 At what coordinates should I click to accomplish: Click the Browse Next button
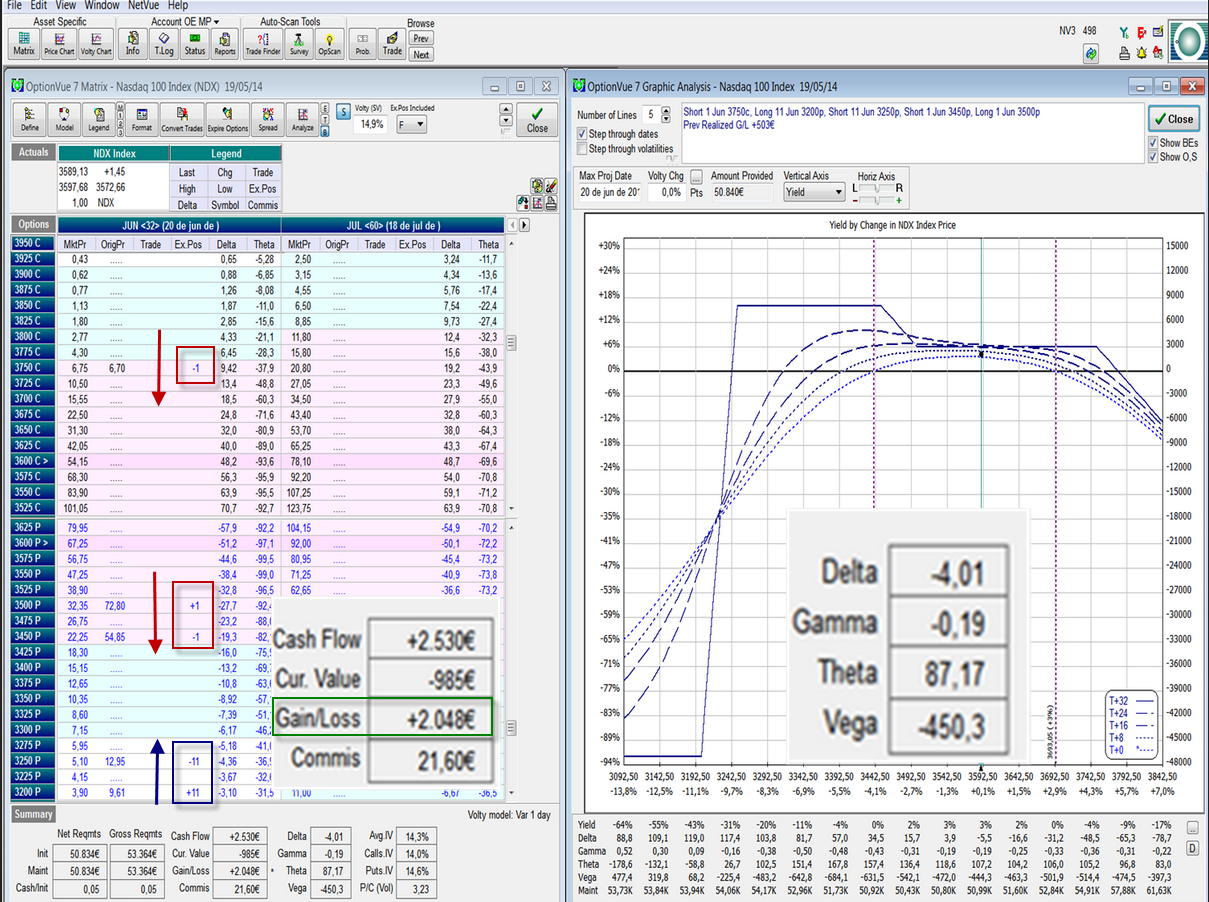[x=421, y=55]
